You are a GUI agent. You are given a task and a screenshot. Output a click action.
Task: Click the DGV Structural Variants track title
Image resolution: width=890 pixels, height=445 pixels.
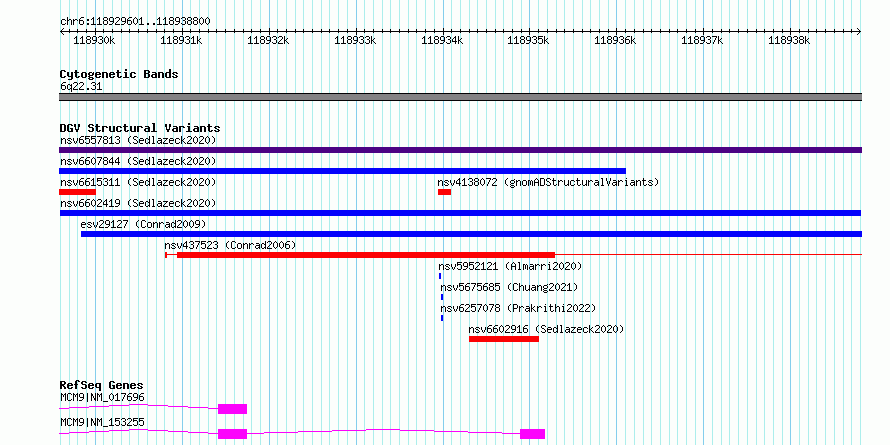(140, 128)
